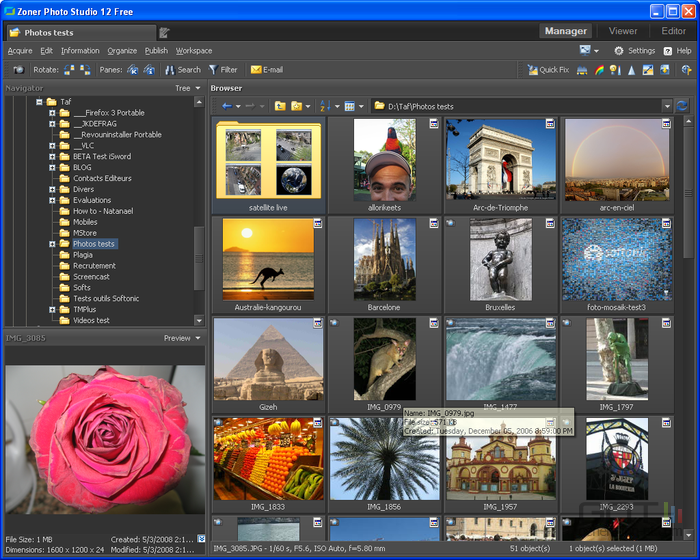Click the camera acquire icon in the toolbar
Image resolution: width=700 pixels, height=560 pixels.
[x=19, y=70]
